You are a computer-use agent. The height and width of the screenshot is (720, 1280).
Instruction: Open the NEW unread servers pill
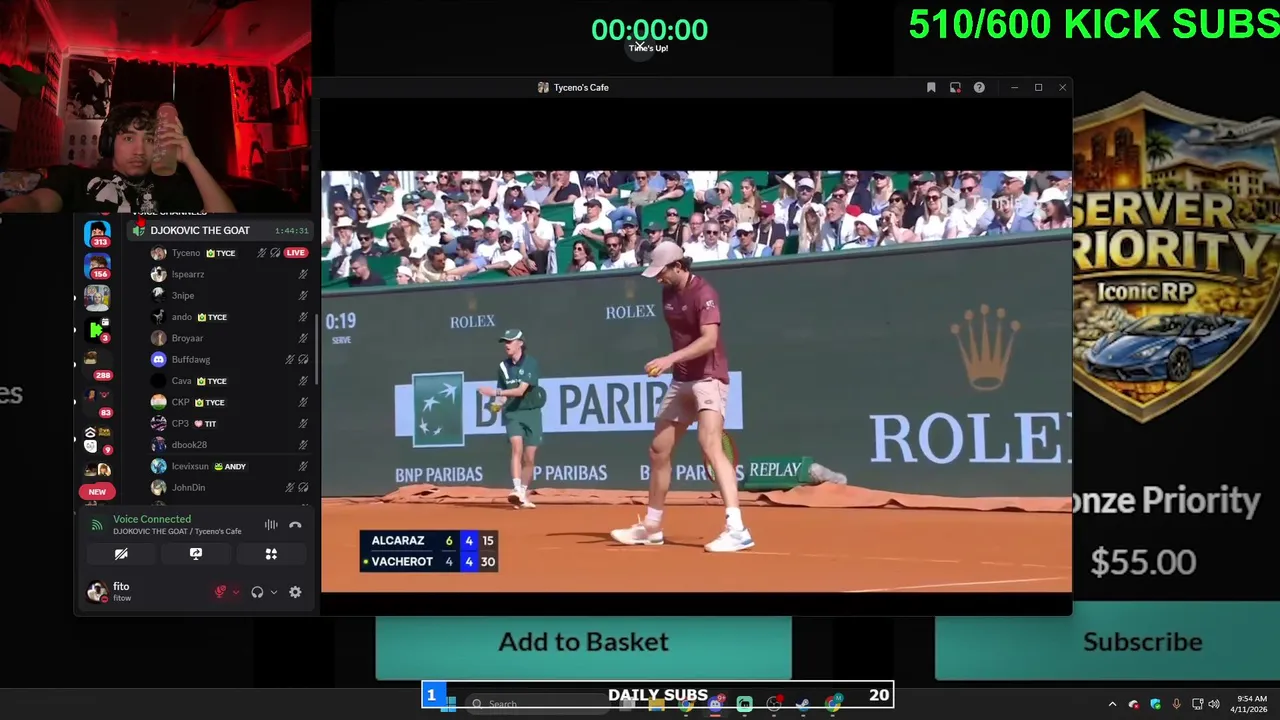pyautogui.click(x=97, y=492)
